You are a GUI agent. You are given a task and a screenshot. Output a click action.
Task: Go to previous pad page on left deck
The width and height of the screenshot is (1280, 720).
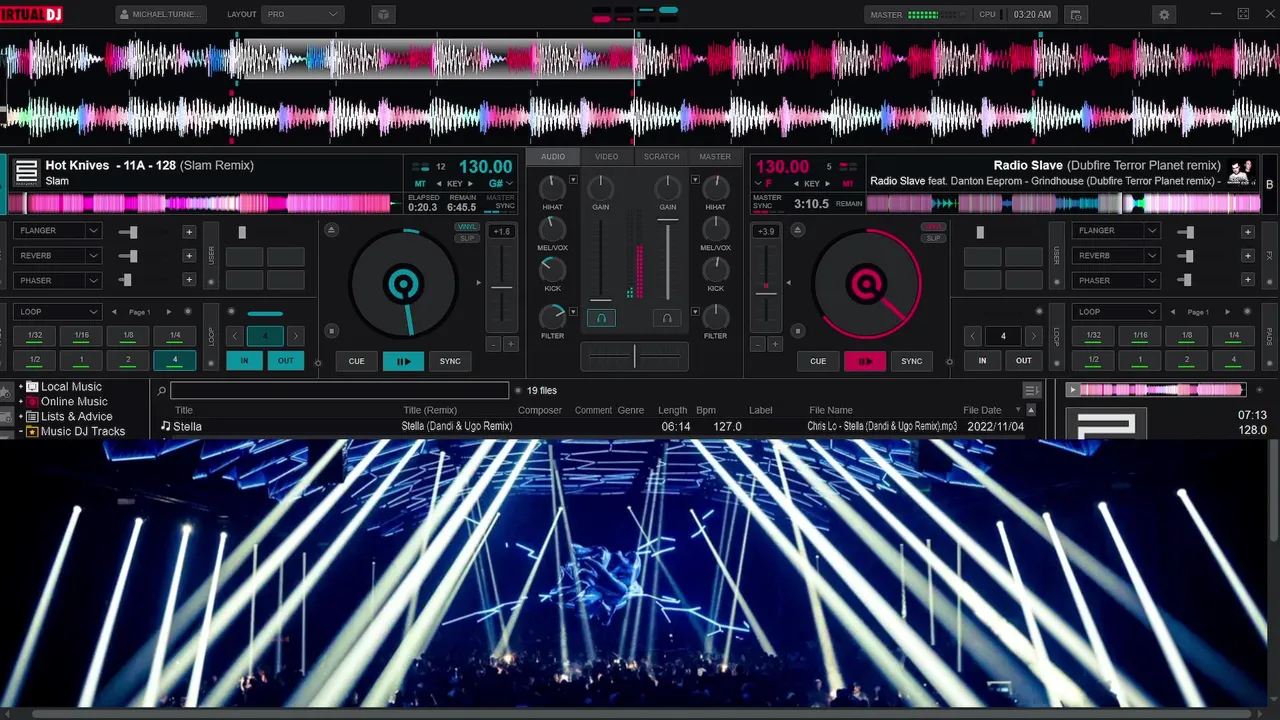pyautogui.click(x=114, y=312)
